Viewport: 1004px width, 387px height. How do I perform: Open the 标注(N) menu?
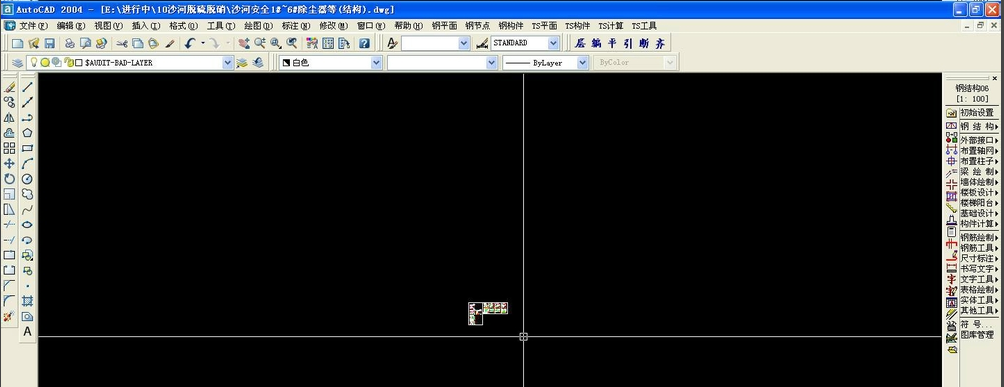[x=296, y=26]
